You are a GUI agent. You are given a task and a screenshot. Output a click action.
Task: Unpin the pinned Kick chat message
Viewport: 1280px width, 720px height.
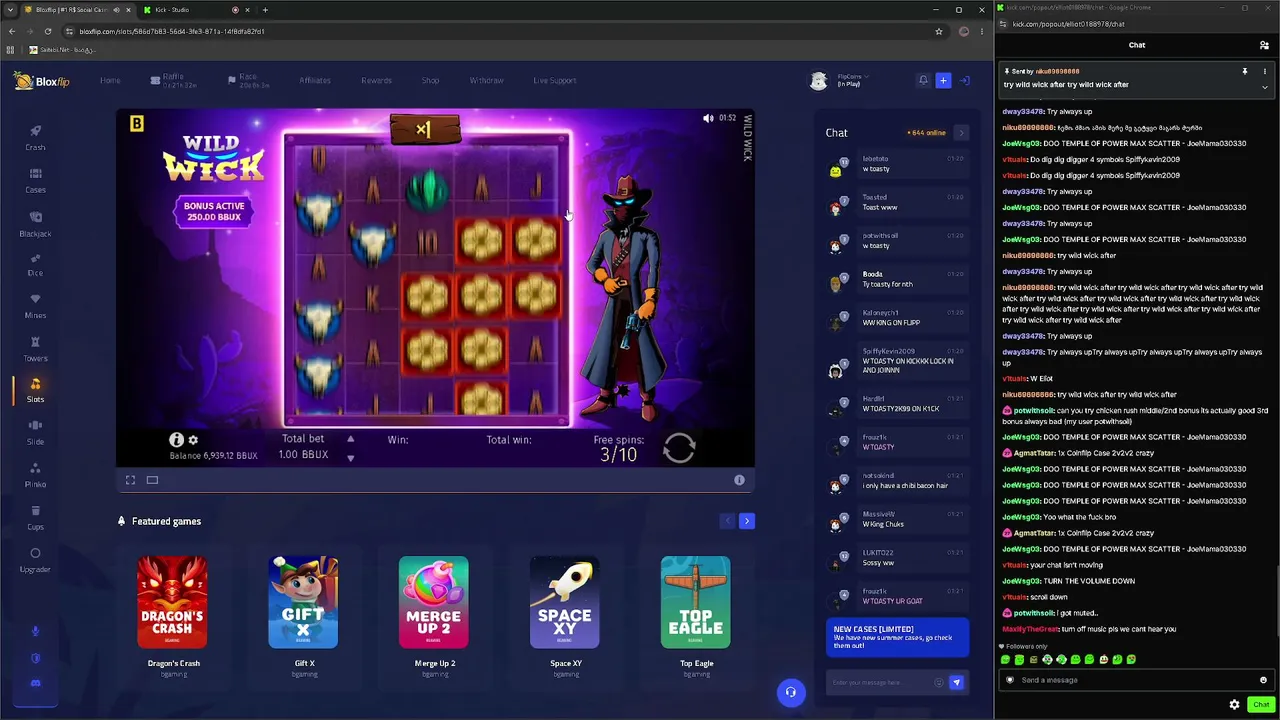1245,72
